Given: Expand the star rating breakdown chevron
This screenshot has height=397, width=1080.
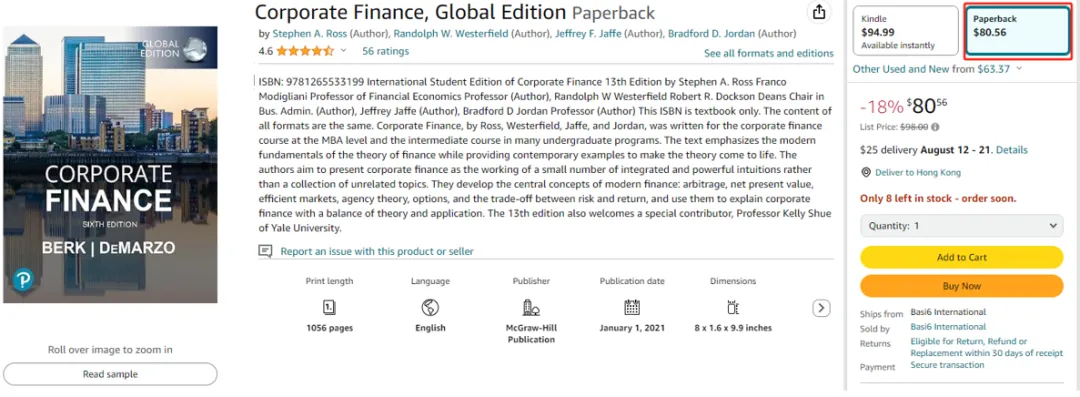Looking at the screenshot, I should pyautogui.click(x=343, y=51).
